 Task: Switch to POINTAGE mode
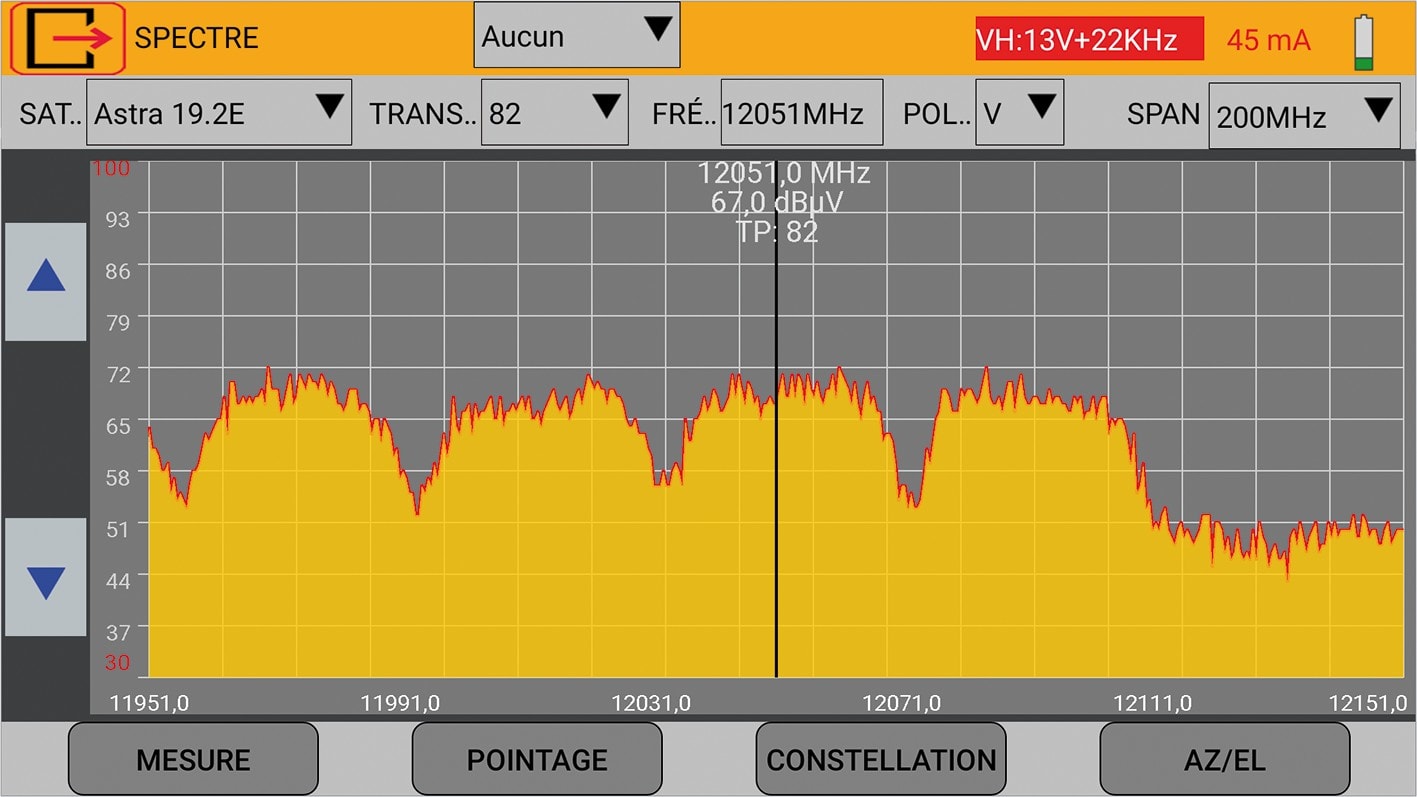537,759
